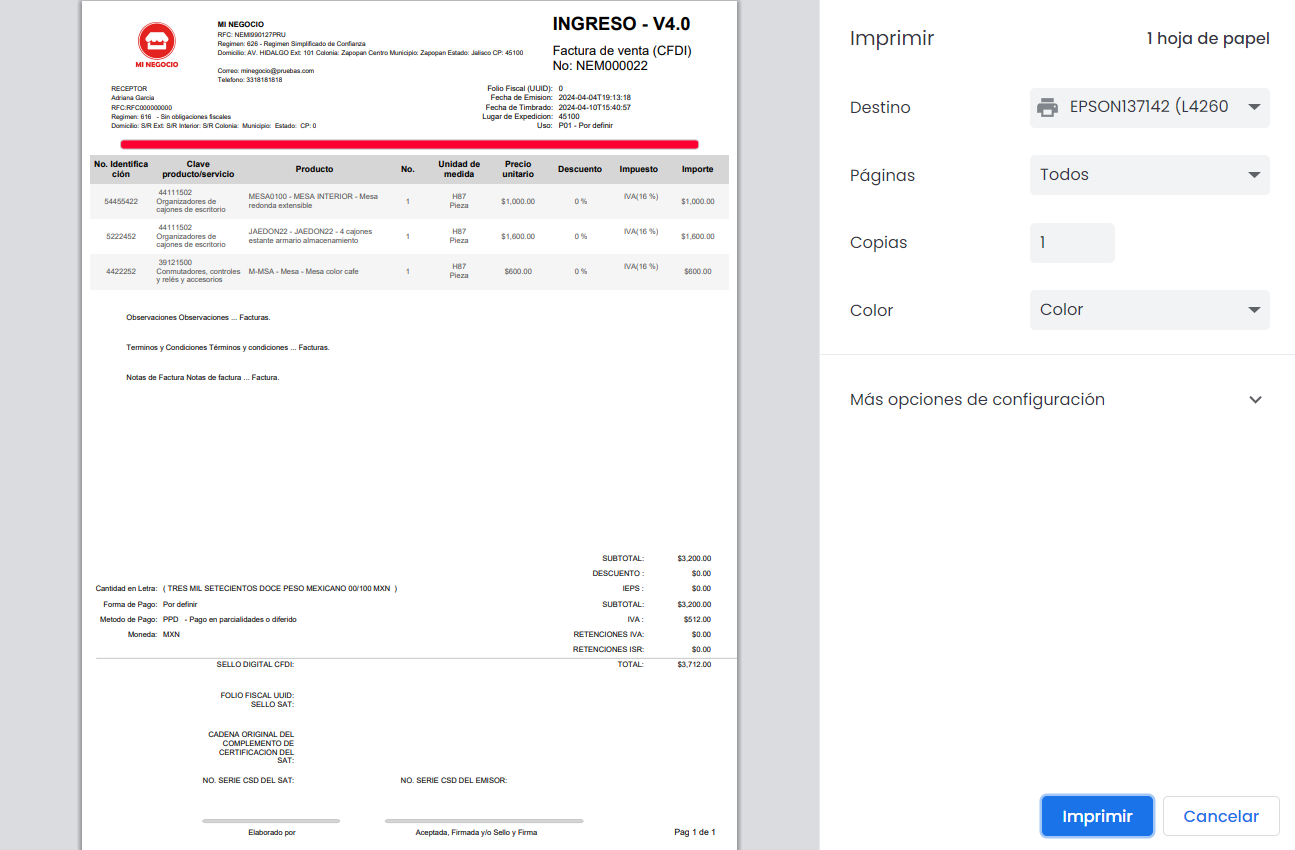Click the 'Pag 1 de 1' footer

point(695,832)
